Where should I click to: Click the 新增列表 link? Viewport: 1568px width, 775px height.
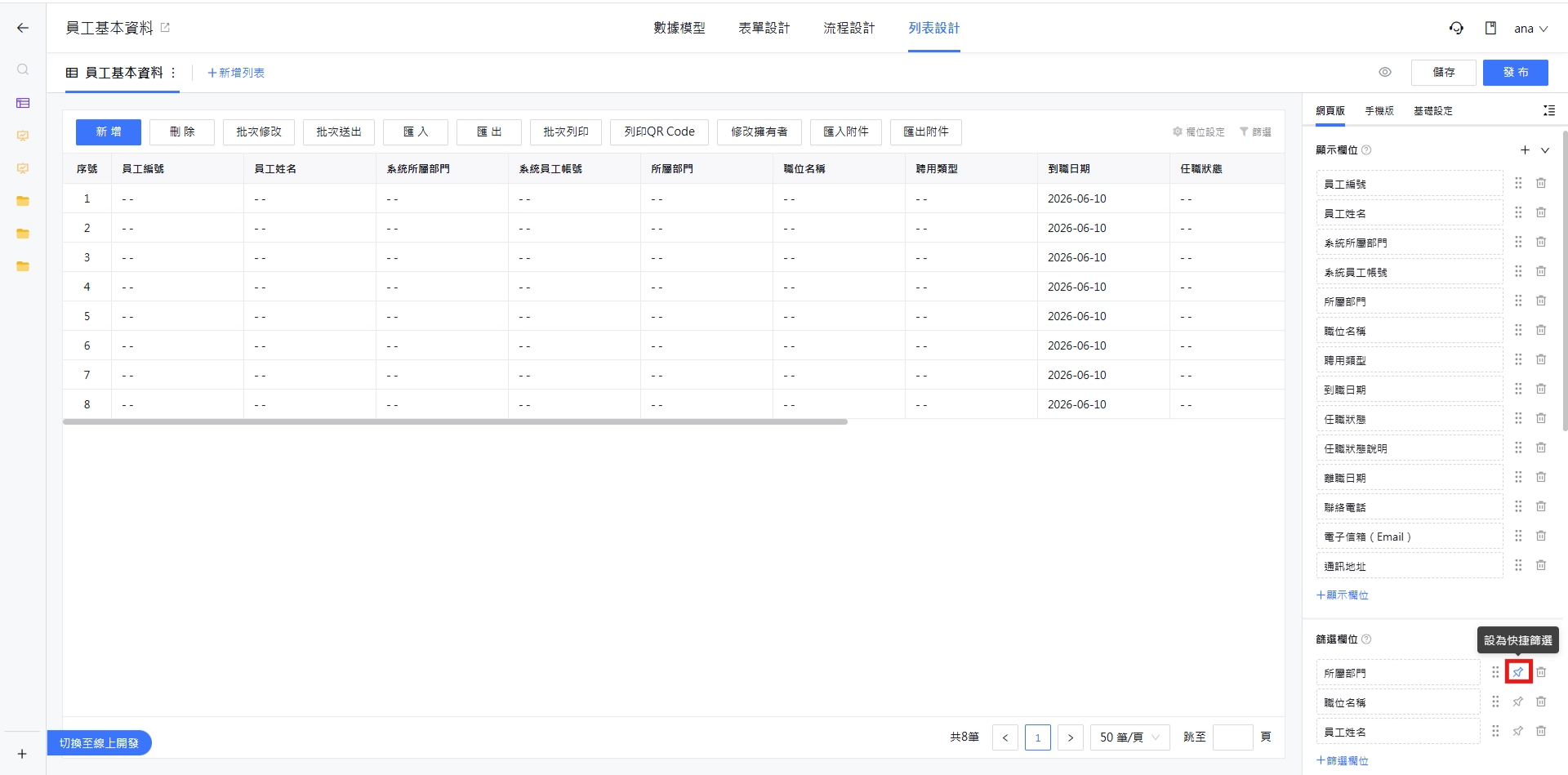point(236,73)
